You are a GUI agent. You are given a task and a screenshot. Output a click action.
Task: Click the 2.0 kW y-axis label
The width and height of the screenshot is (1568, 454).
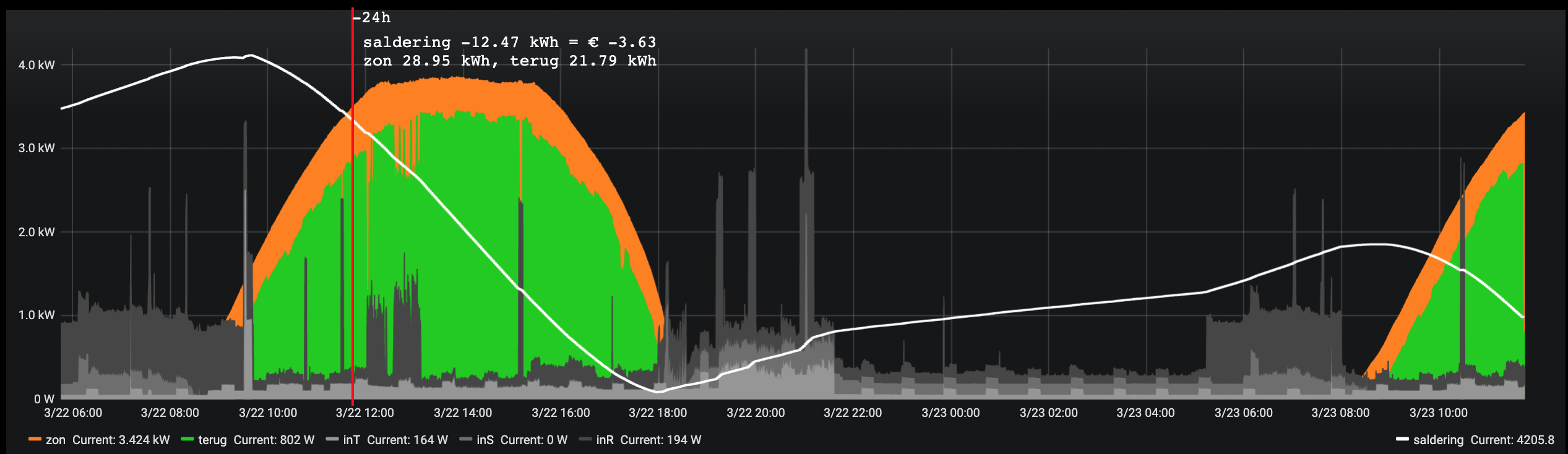[x=37, y=232]
